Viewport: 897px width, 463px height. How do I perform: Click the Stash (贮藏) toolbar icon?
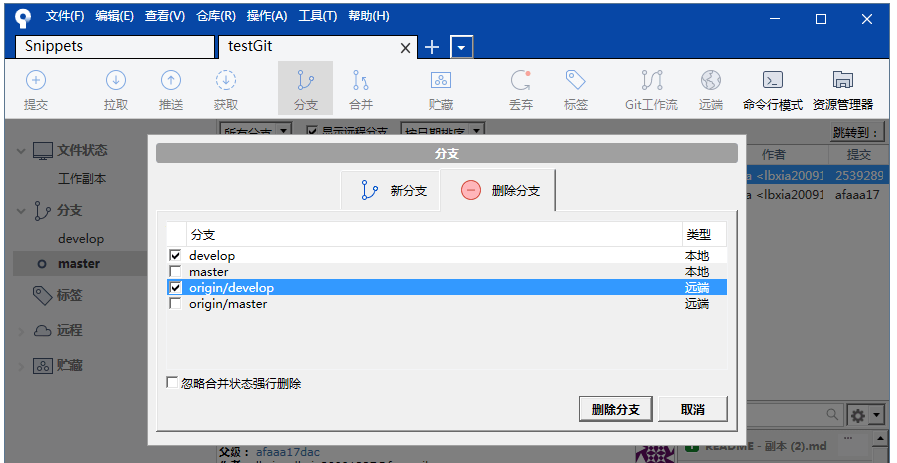click(441, 80)
